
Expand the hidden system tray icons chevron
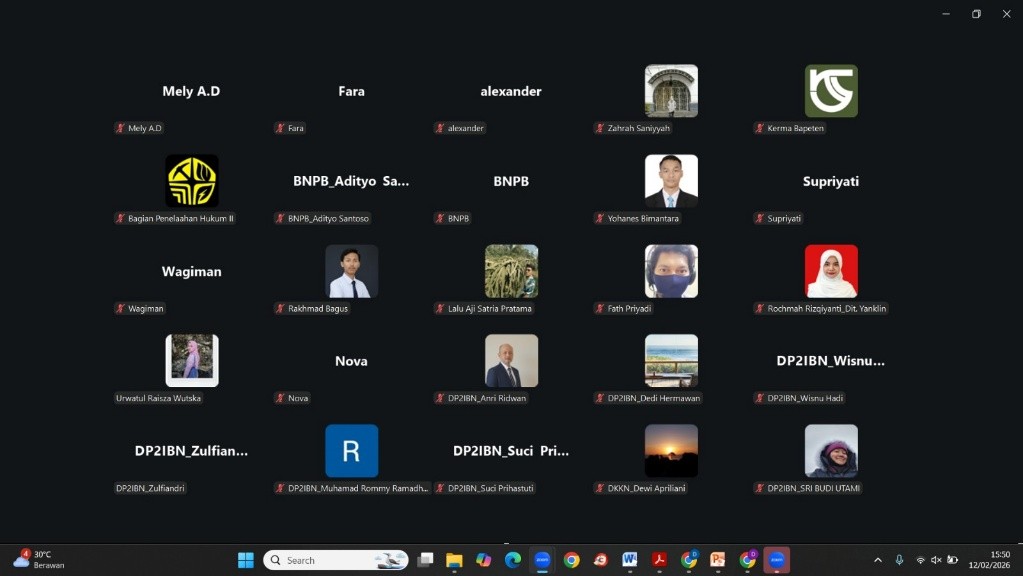(x=878, y=560)
